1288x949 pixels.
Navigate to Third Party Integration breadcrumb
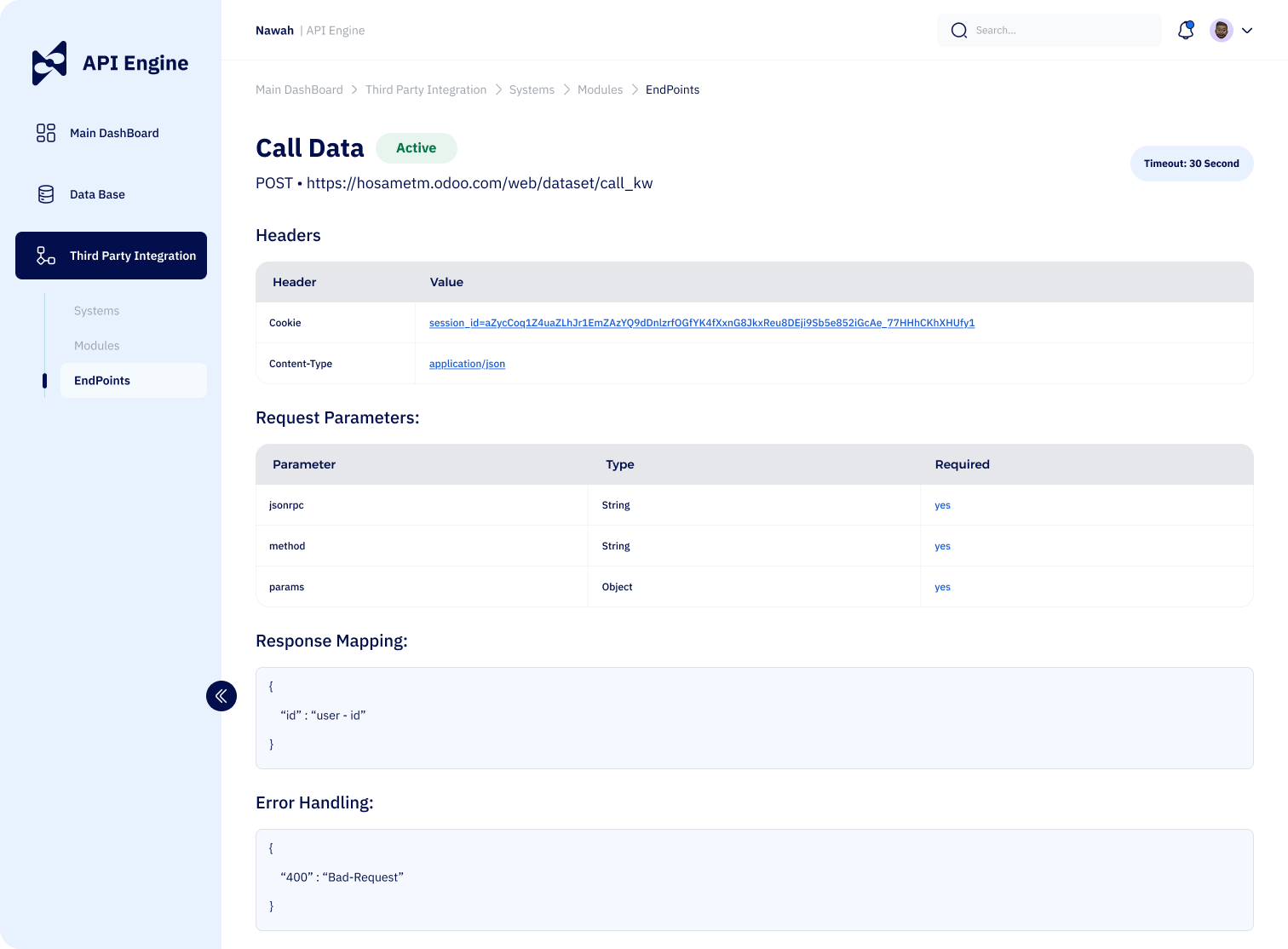pyautogui.click(x=426, y=89)
